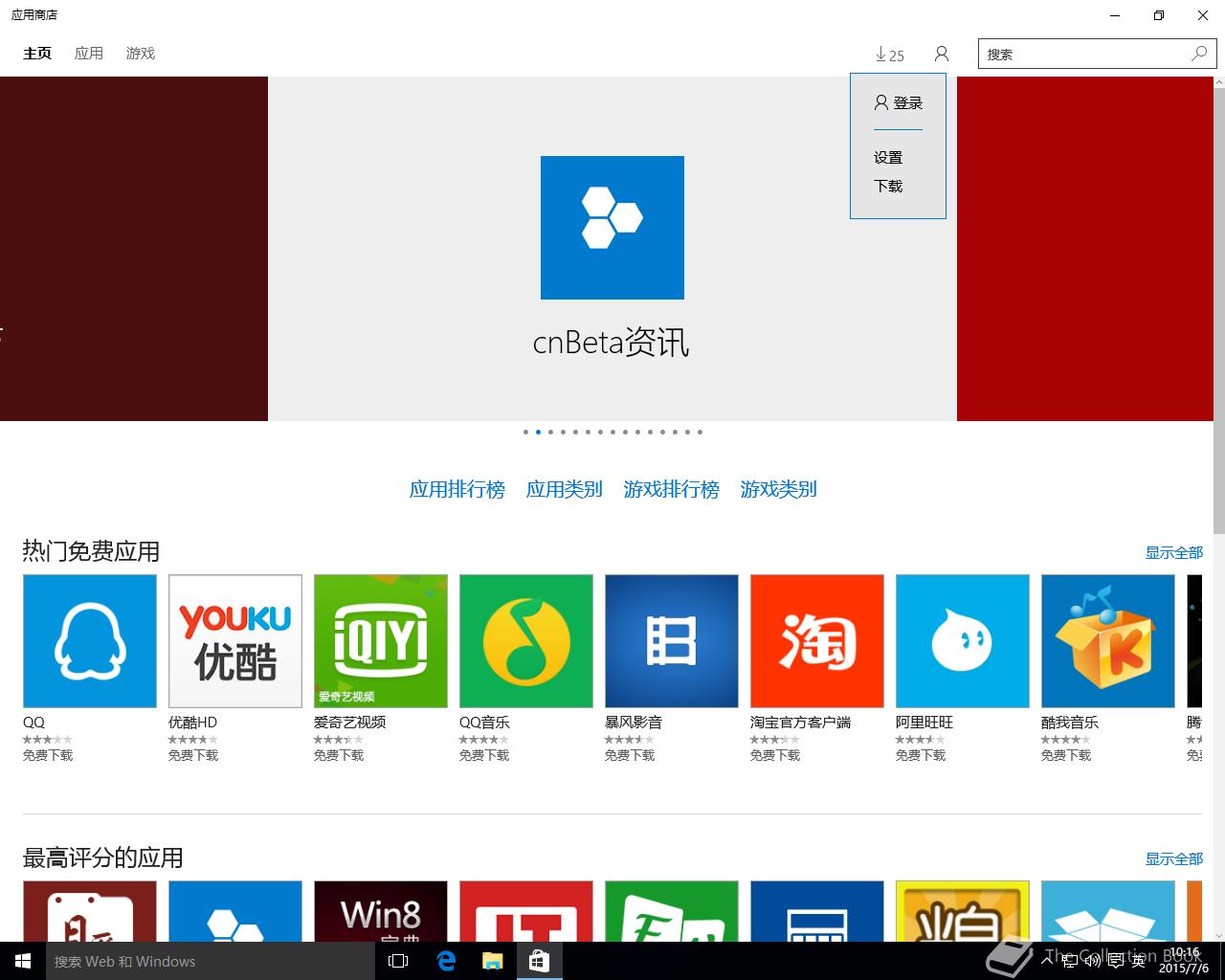The image size is (1225, 980).
Task: Click the volume icon in system tray
Action: [1092, 961]
